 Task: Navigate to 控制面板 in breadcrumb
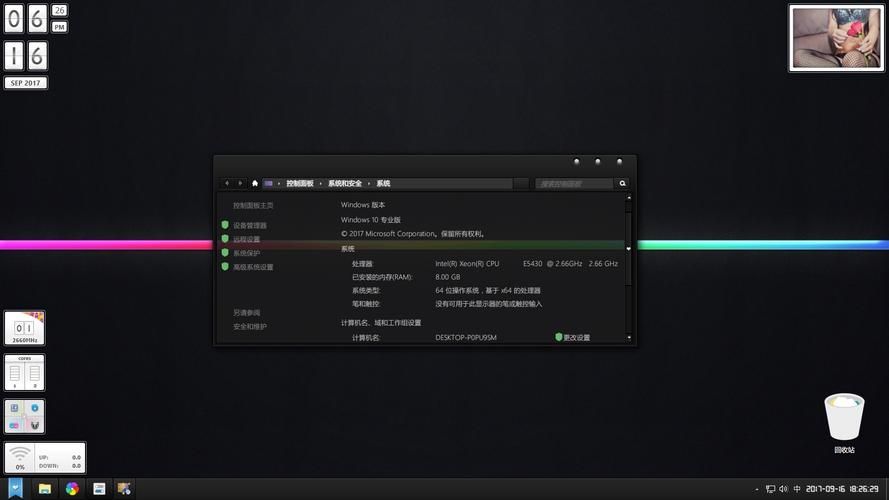pos(300,183)
